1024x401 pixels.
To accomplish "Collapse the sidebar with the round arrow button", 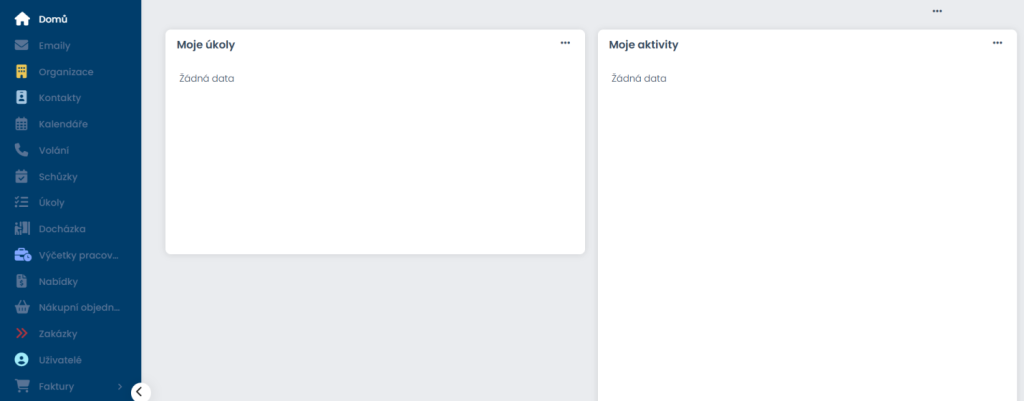I will click(x=141, y=392).
